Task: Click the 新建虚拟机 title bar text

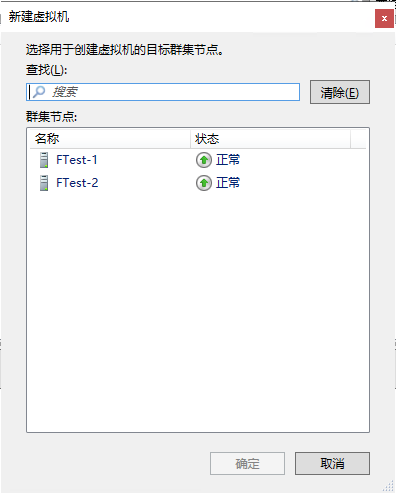Action: click(x=39, y=17)
